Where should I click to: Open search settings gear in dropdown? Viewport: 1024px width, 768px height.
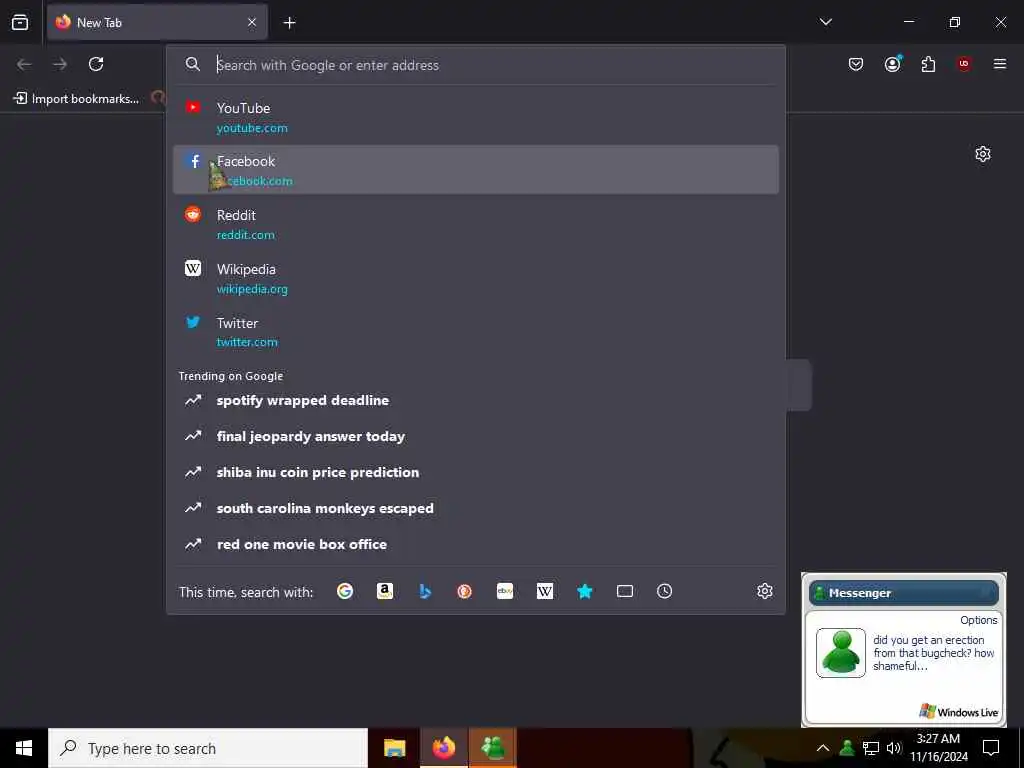(x=765, y=591)
